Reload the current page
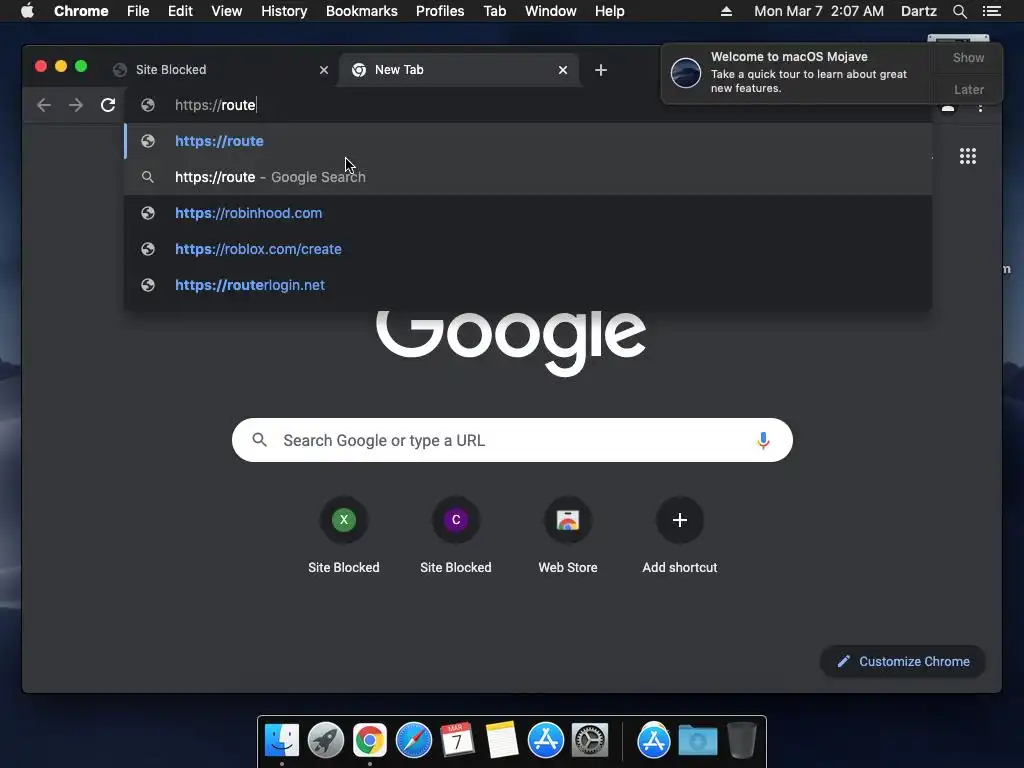1024x768 pixels. click(108, 105)
